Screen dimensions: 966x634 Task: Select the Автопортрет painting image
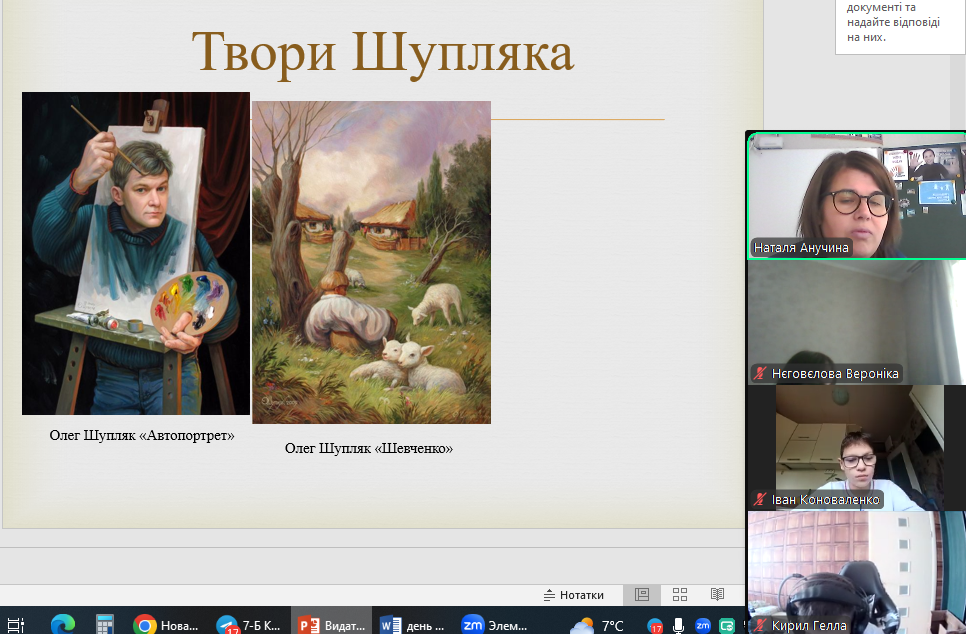coord(136,253)
